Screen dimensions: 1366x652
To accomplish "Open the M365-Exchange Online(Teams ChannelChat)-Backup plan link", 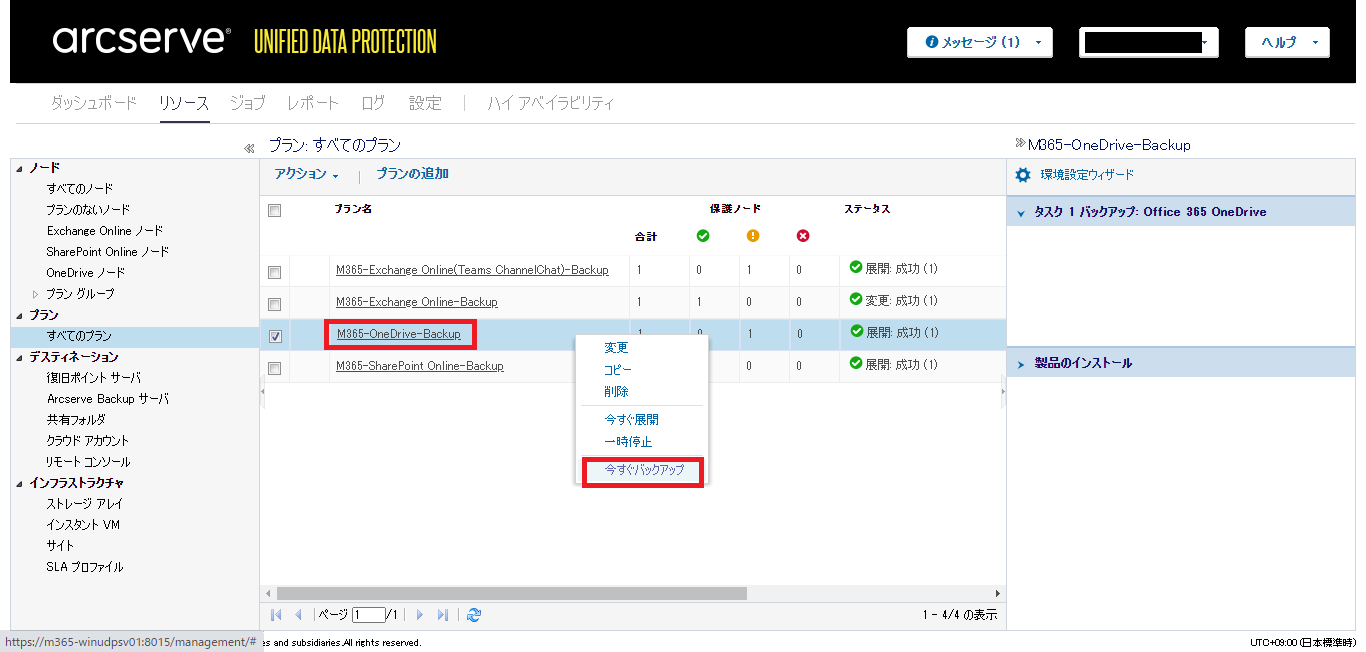I will 472,270.
